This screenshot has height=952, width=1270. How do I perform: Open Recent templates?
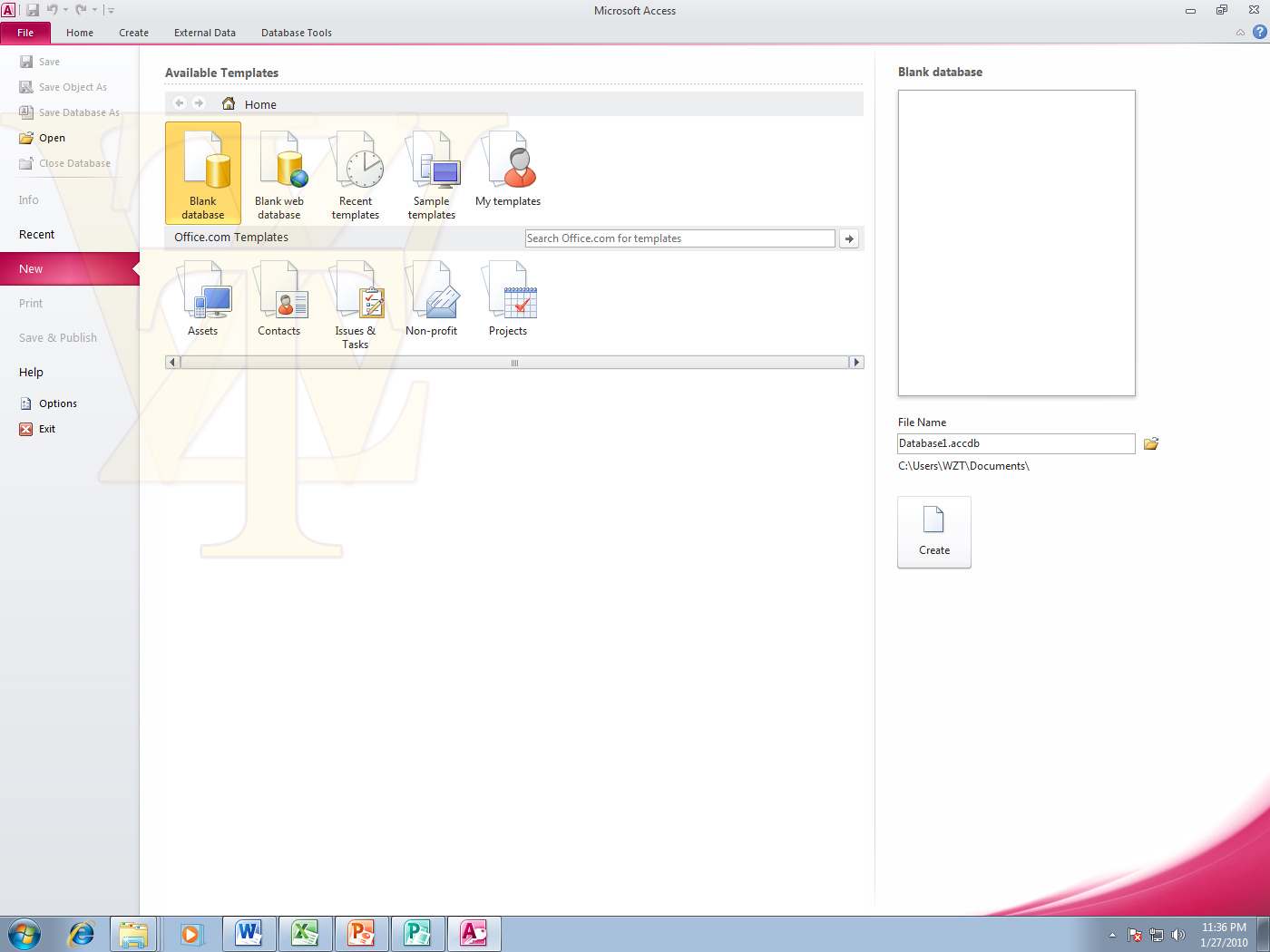click(x=356, y=173)
